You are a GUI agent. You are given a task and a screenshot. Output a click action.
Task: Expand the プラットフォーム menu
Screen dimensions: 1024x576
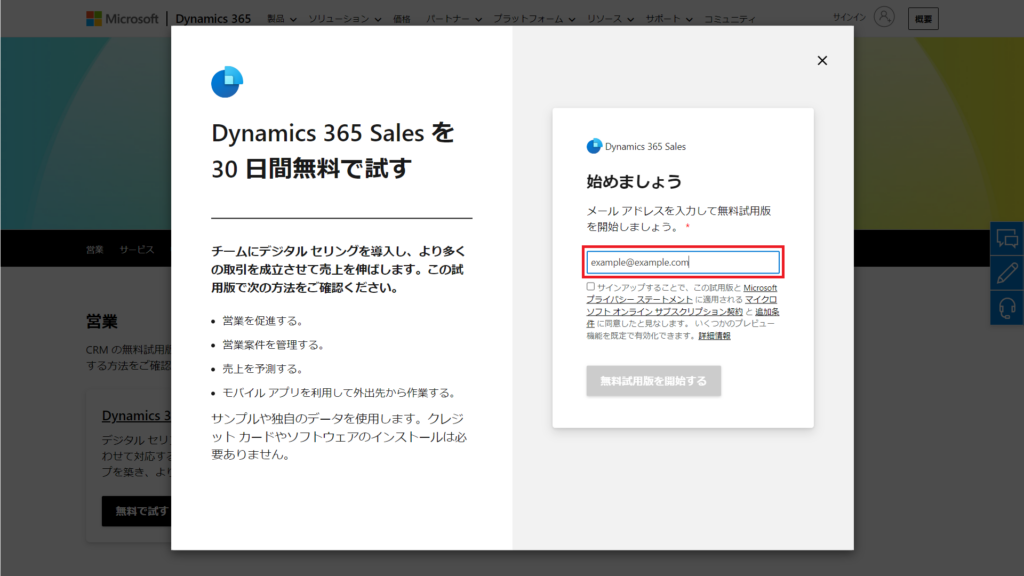[534, 19]
